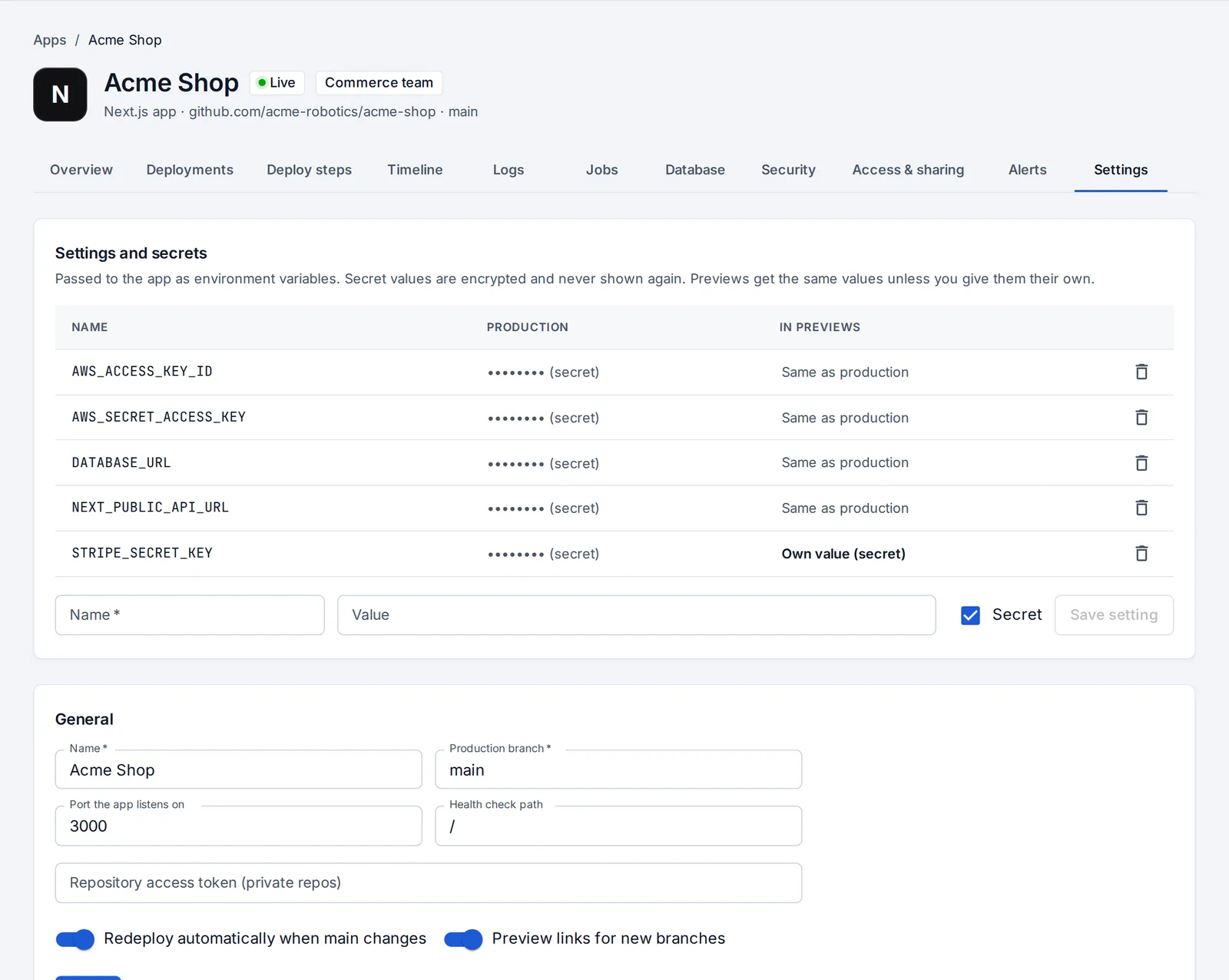Click the Acme Shop app logo icon
The width and height of the screenshot is (1229, 980).
(60, 94)
